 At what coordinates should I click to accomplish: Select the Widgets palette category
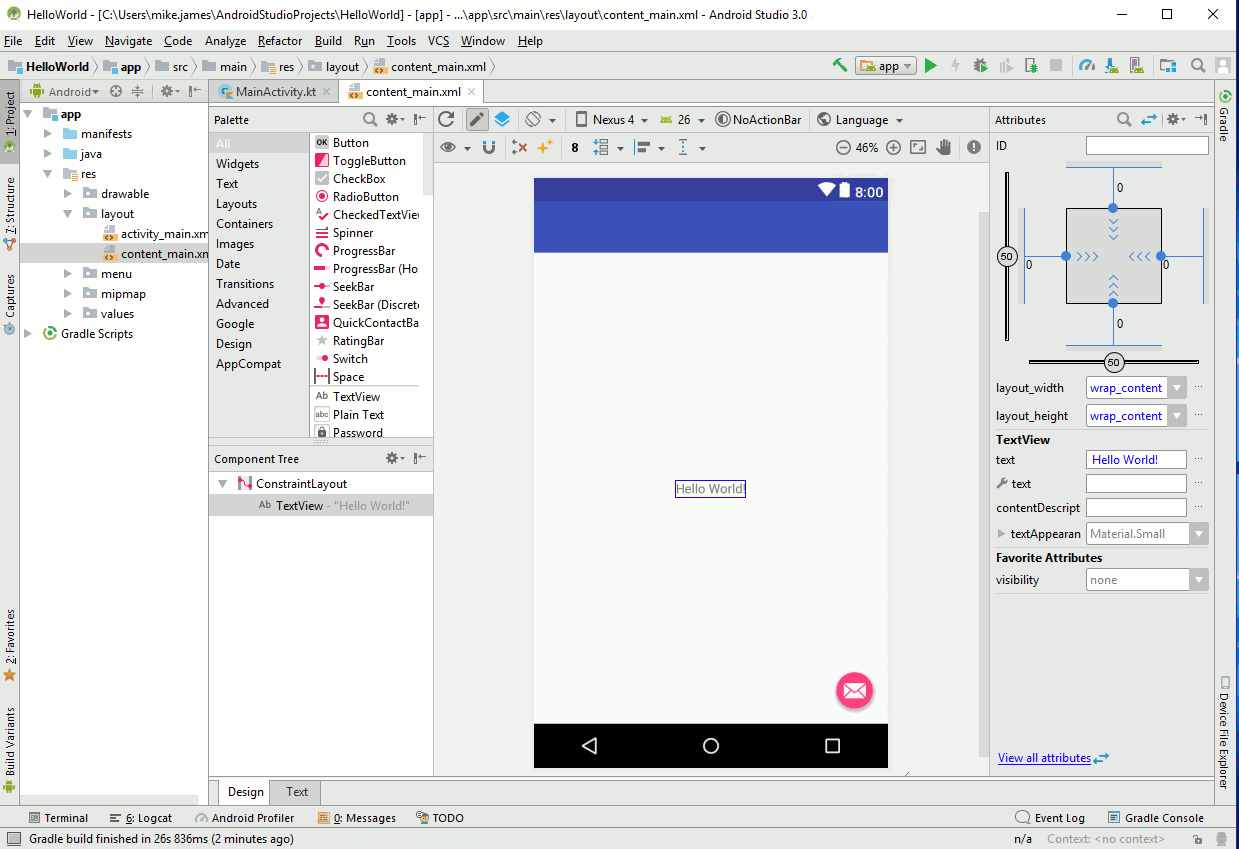[x=238, y=164]
